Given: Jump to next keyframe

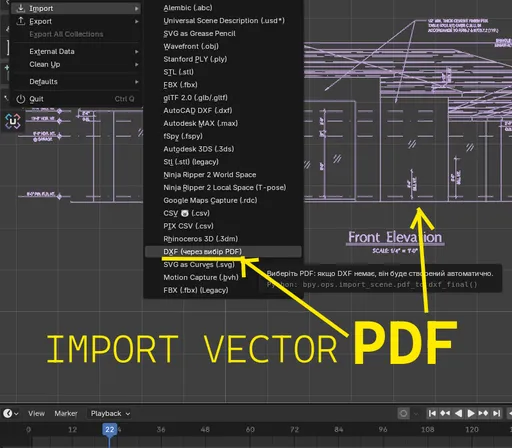Looking at the screenshot, I should (483, 413).
